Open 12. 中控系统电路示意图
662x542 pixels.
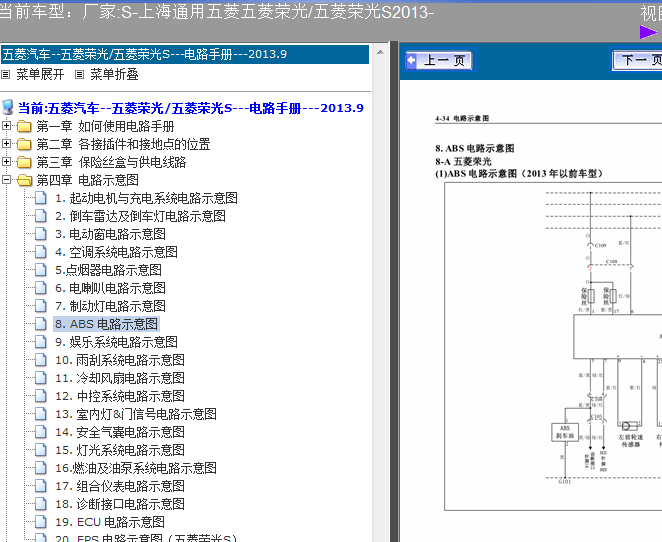(120, 396)
